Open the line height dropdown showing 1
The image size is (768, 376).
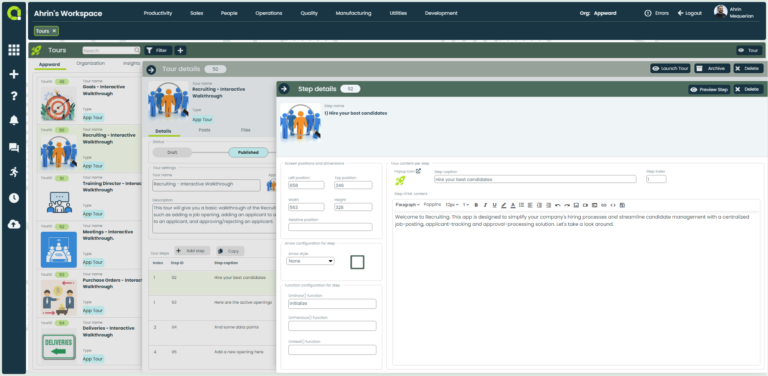[466, 205]
